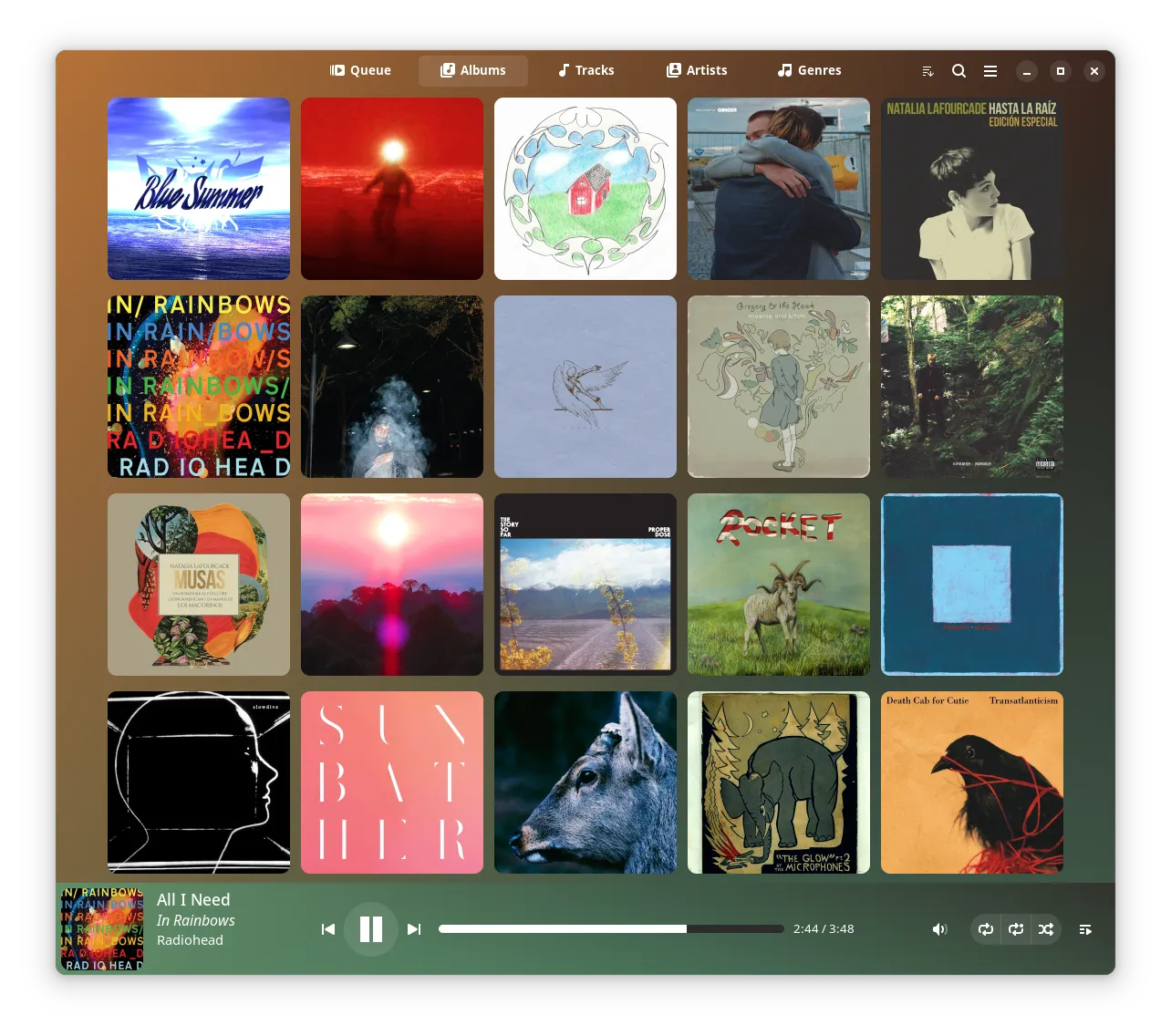Screen dimensions: 1171x1036
Task: Open the Genres tab
Action: pyautogui.click(x=809, y=70)
